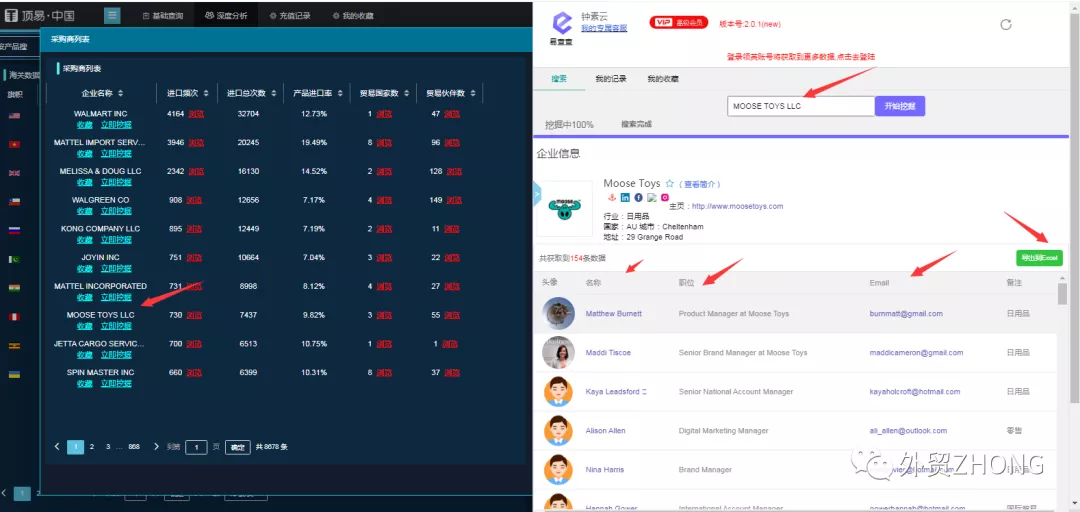Click 导出到Excel button
This screenshot has height=512, width=1080.
[1039, 258]
